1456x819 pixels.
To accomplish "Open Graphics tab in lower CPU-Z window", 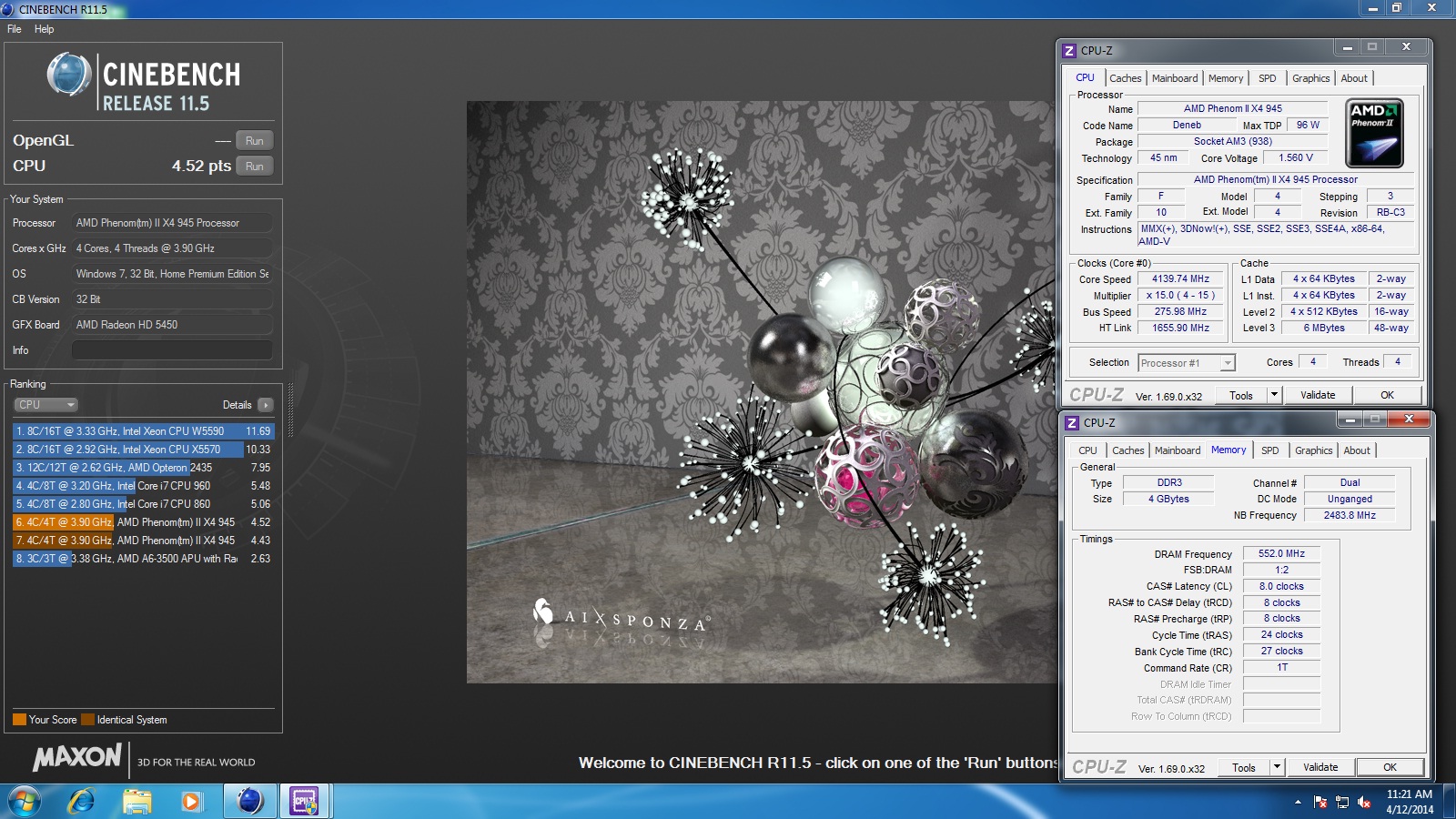I will (1314, 450).
